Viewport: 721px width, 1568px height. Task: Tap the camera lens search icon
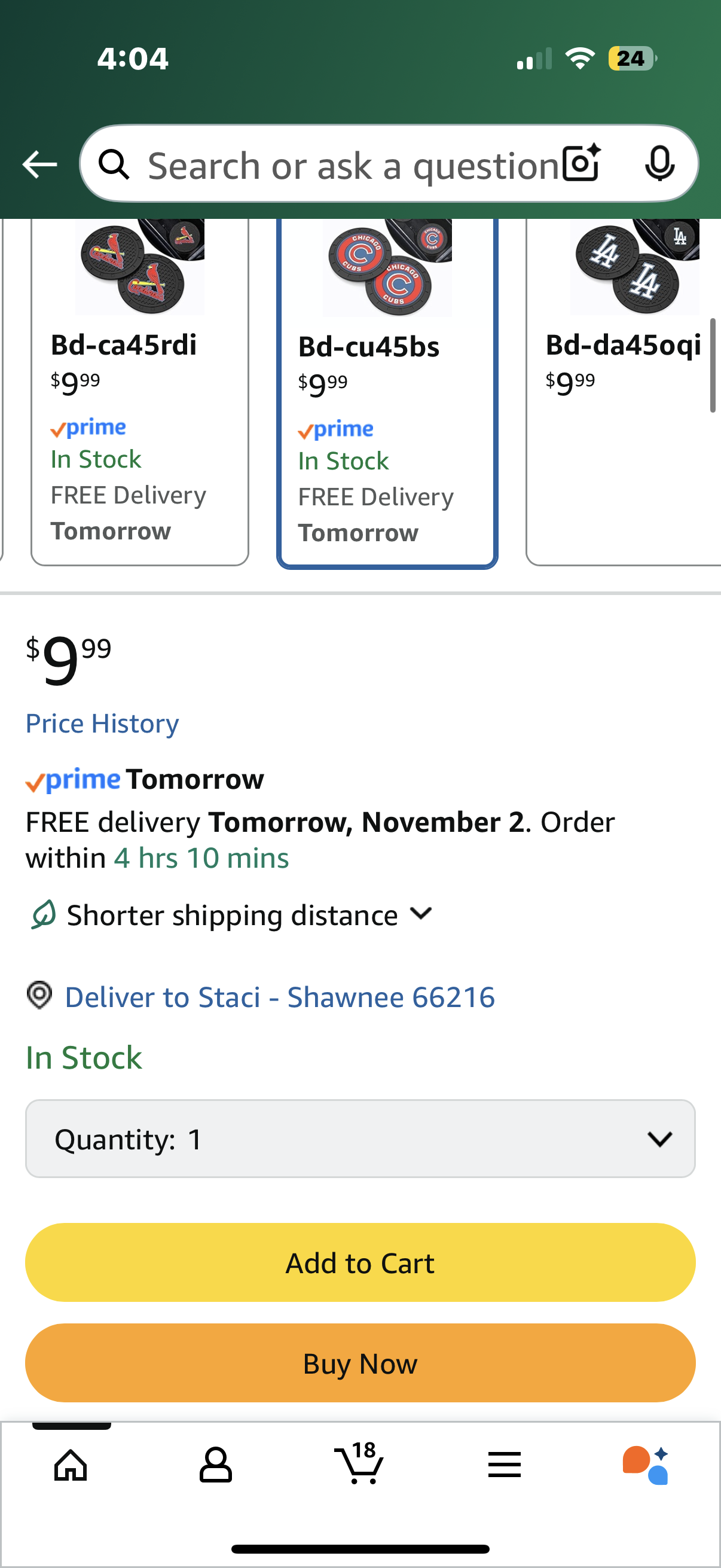[581, 164]
